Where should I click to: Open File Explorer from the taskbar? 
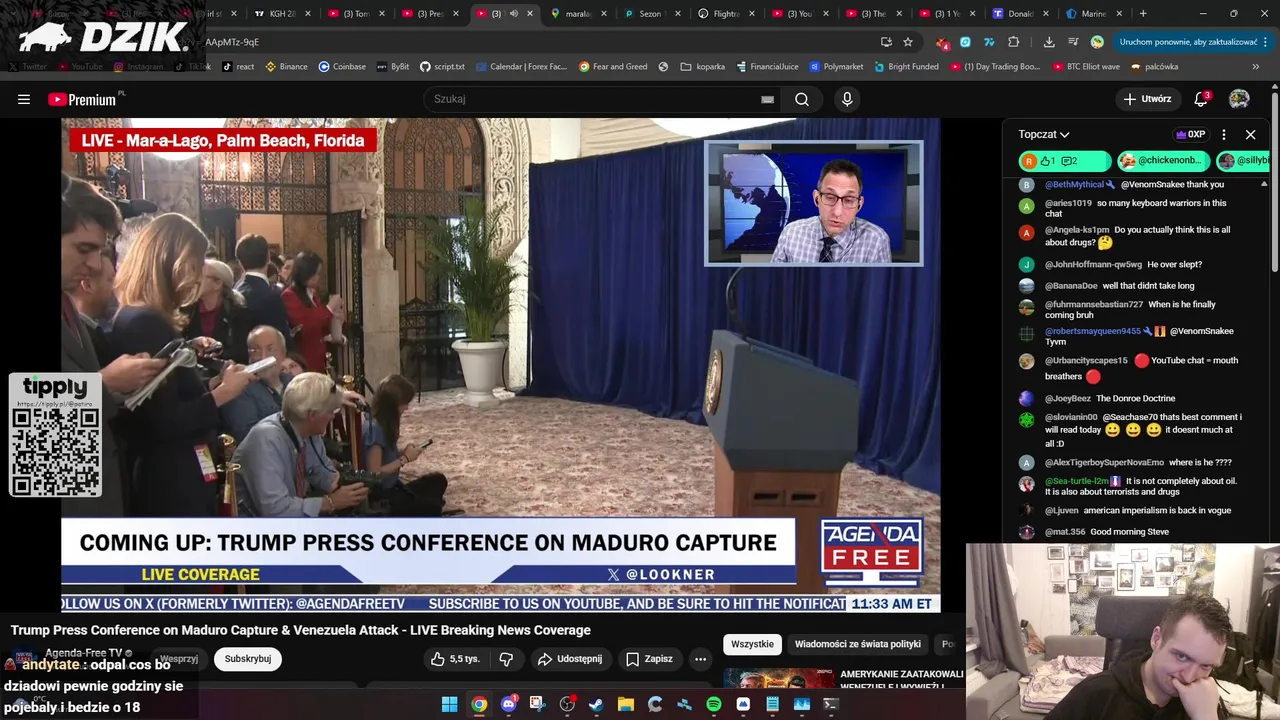coord(625,704)
